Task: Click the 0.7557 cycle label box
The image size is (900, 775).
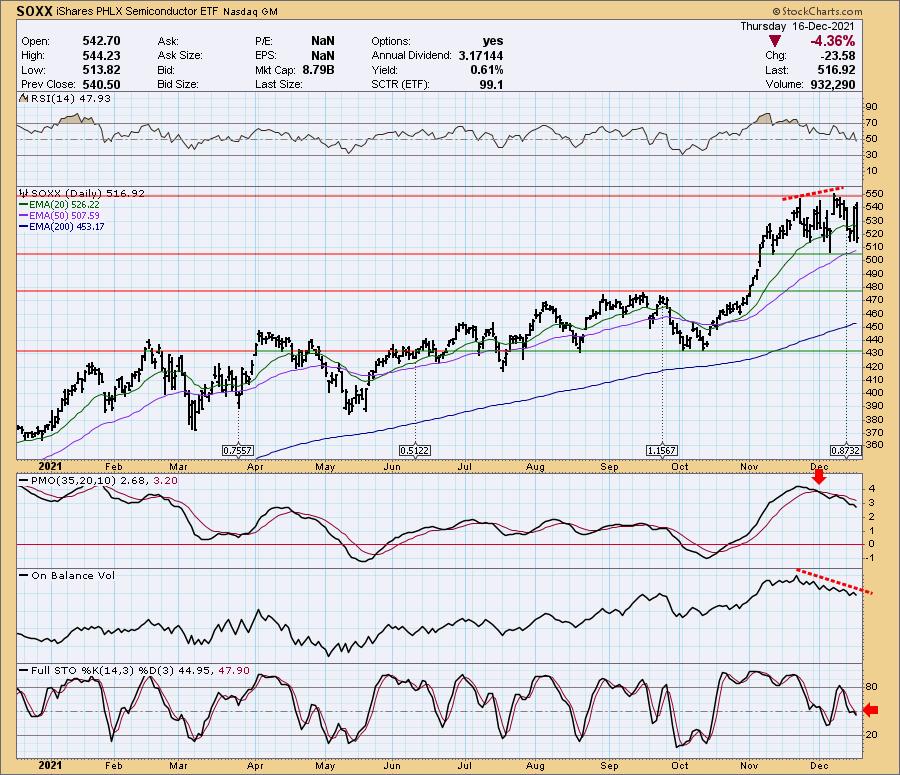Action: click(238, 451)
